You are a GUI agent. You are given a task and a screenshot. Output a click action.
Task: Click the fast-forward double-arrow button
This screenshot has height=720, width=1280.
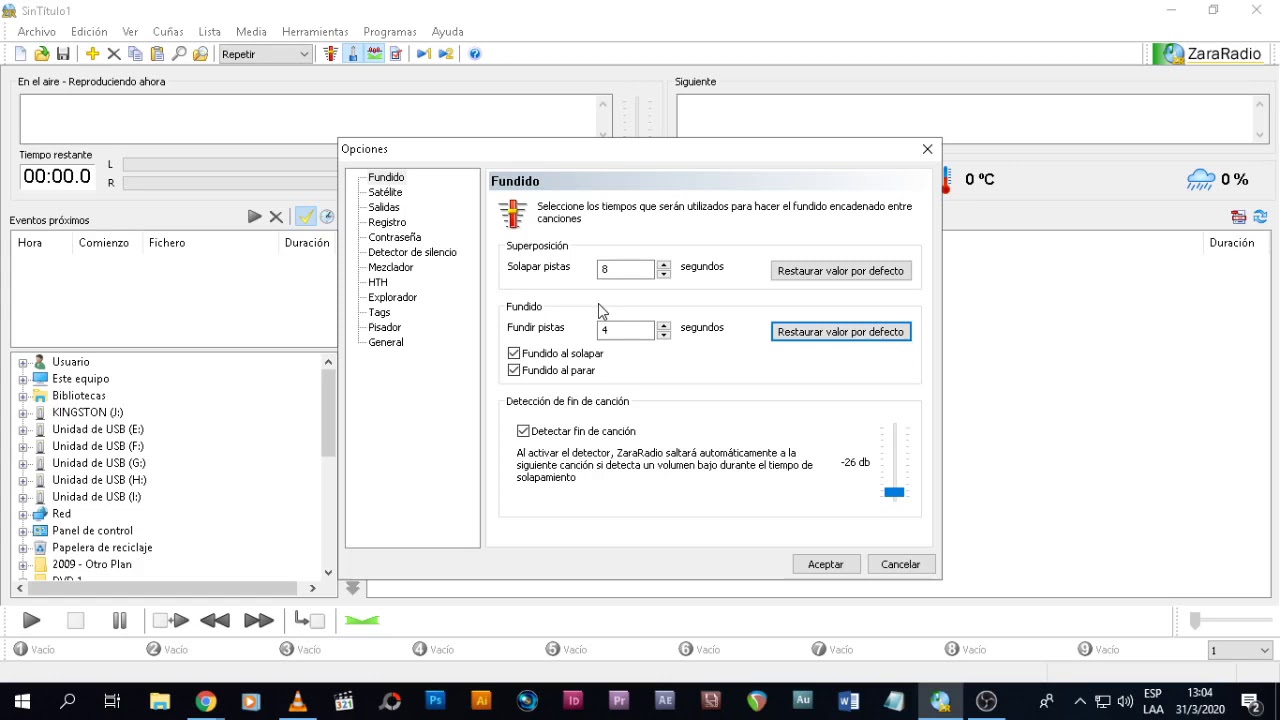coord(258,621)
